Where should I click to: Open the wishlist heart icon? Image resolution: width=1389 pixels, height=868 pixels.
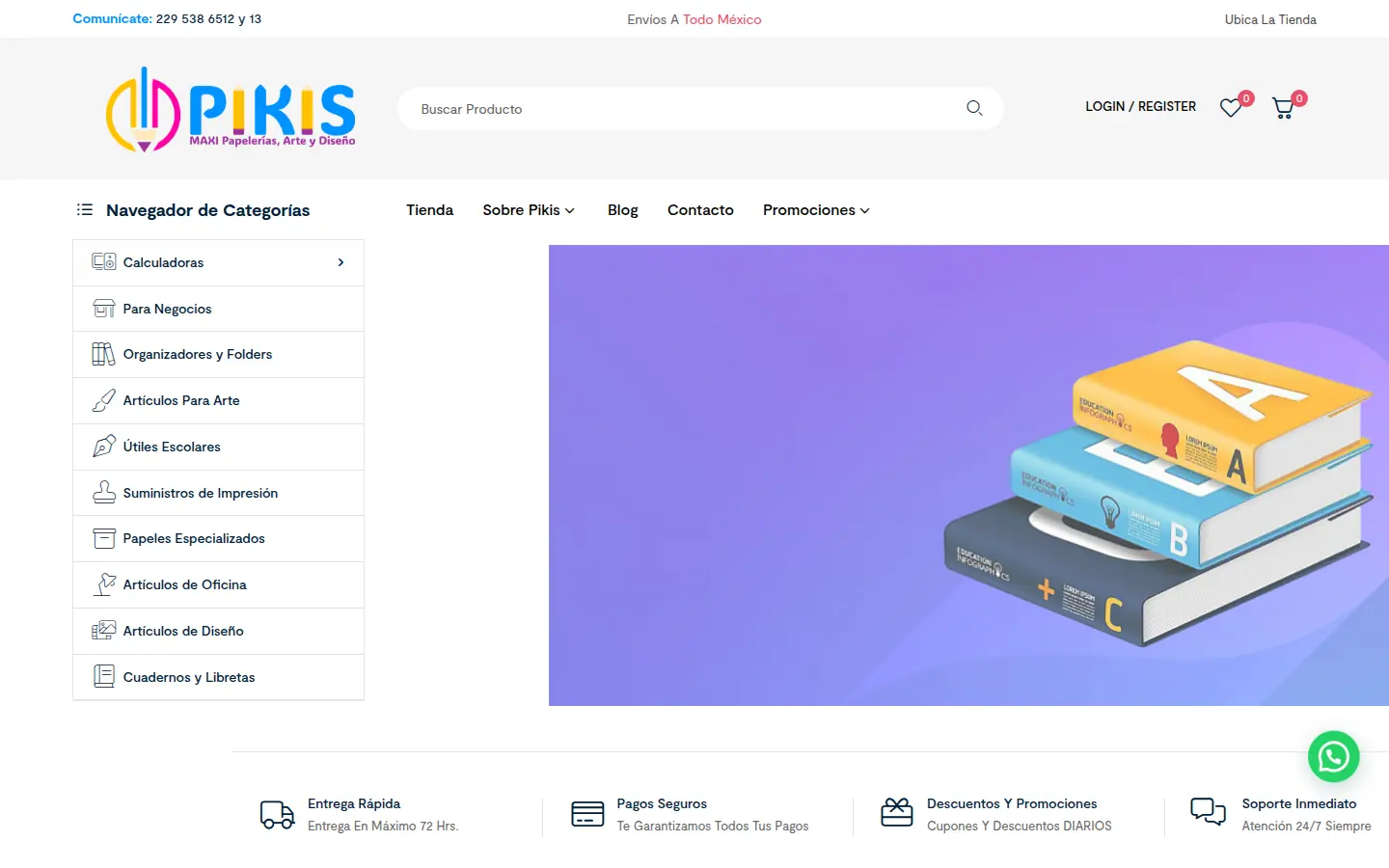coord(1231,107)
